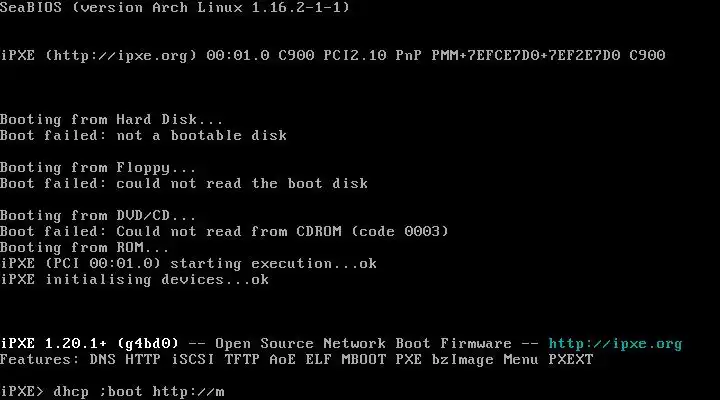The width and height of the screenshot is (720, 400).
Task: Click 'could not read the boot disk' message
Action: coord(242,184)
